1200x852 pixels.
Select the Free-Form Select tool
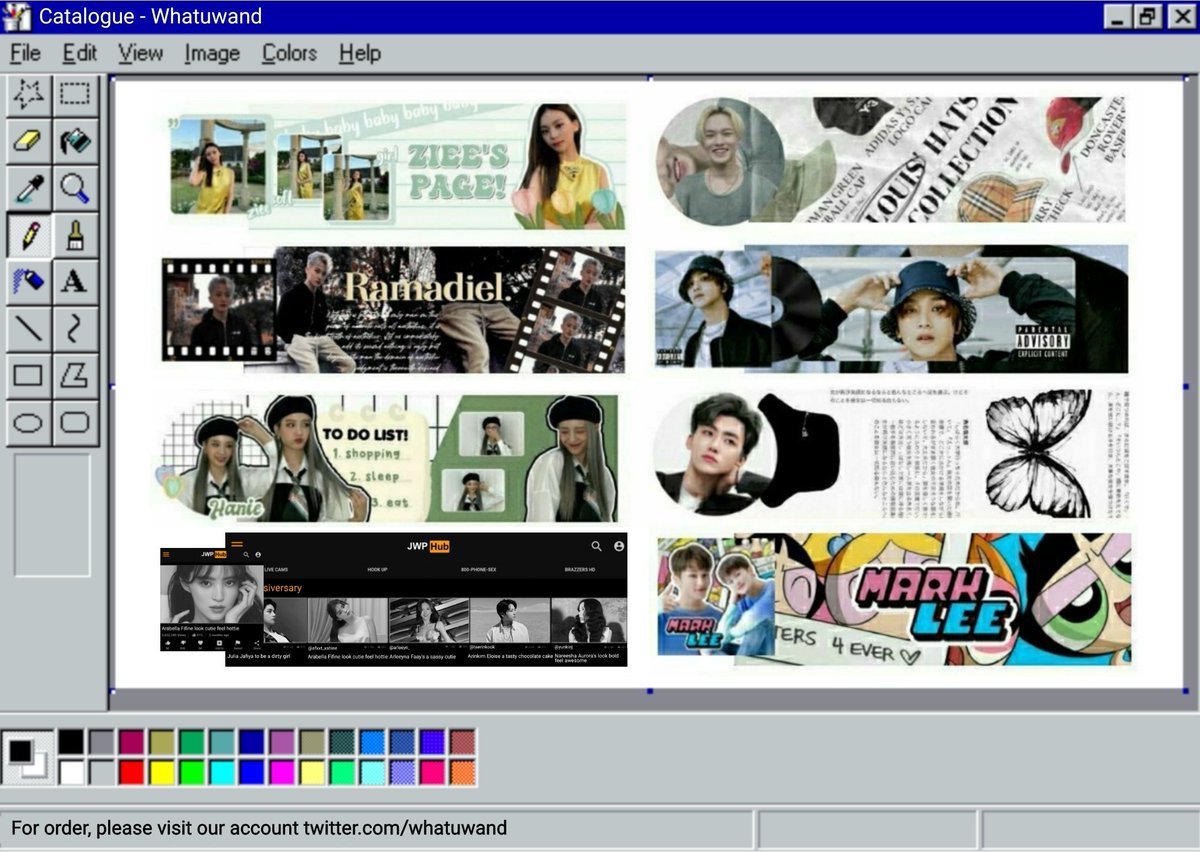(28, 95)
